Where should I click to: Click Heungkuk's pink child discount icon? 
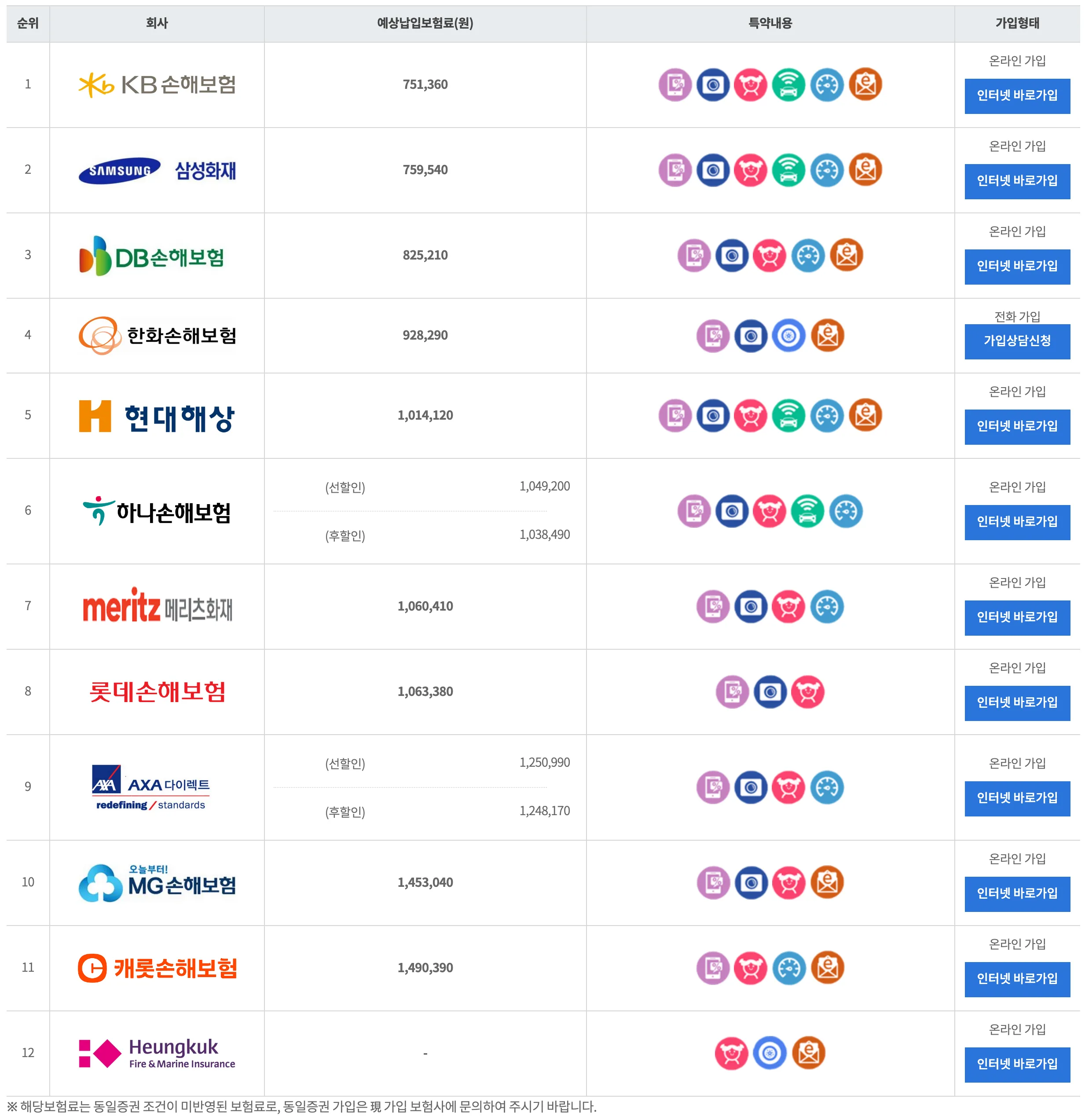731,1053
